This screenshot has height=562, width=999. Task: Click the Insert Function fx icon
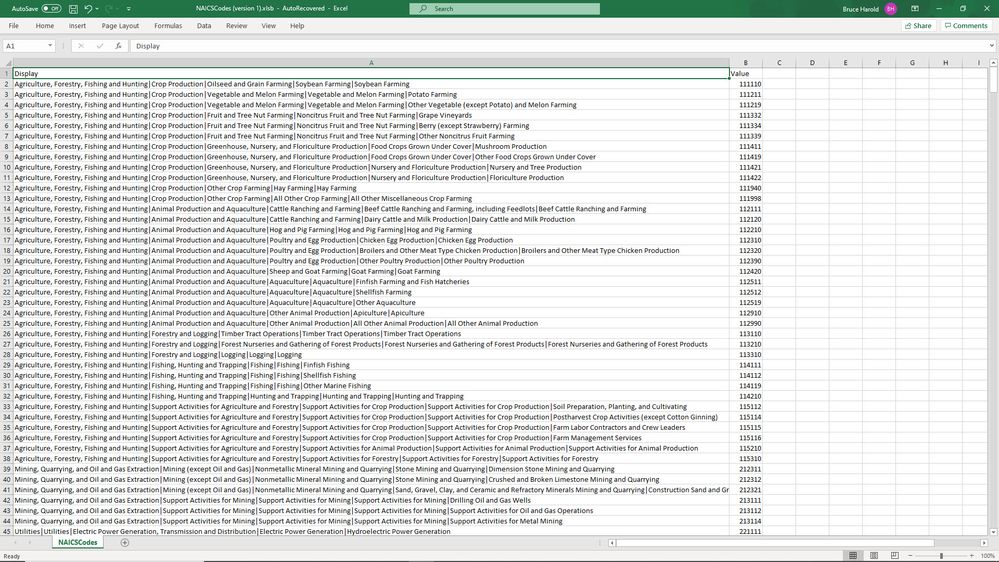(118, 46)
